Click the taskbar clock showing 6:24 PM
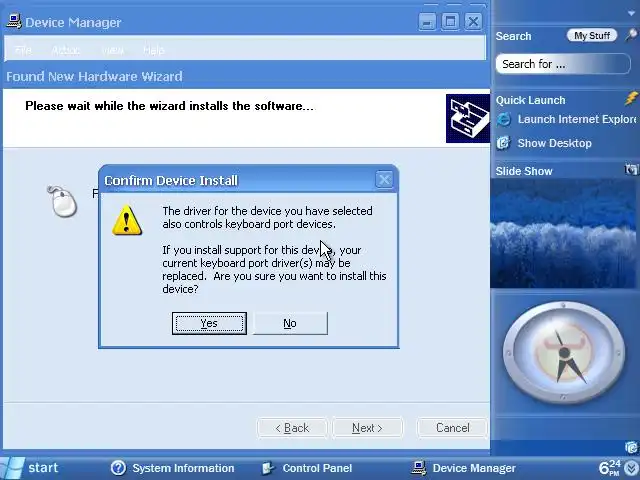This screenshot has width=640, height=480. point(610,468)
